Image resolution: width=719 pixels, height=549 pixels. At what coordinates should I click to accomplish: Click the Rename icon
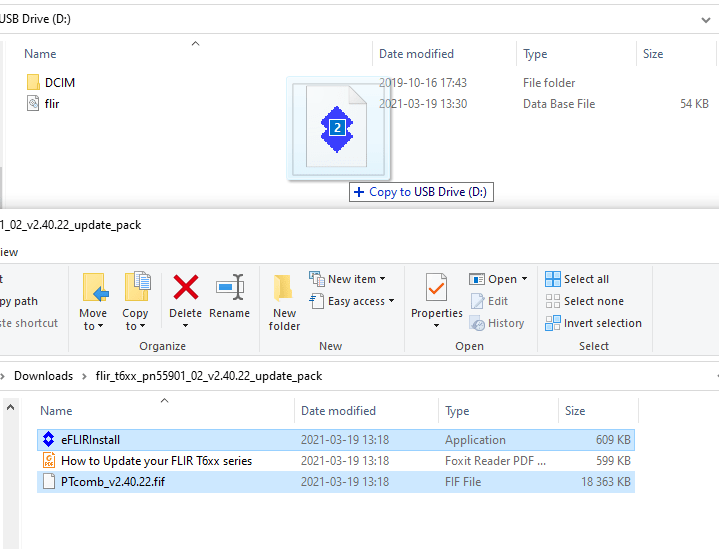[x=230, y=289]
